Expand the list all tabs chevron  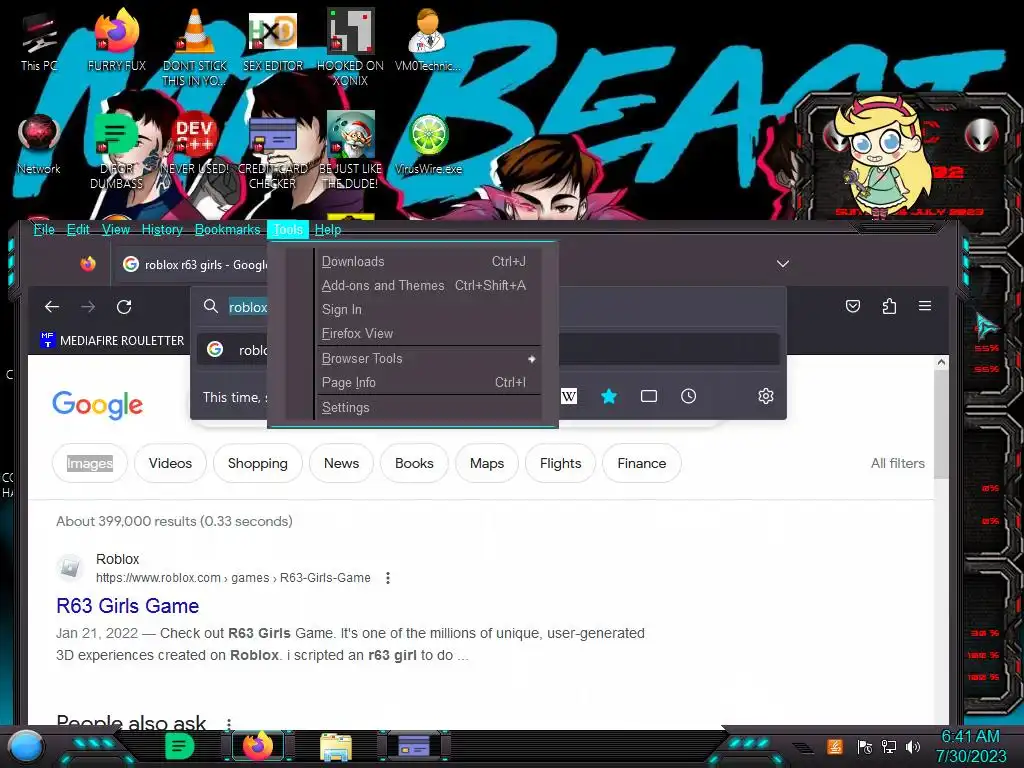tap(783, 264)
